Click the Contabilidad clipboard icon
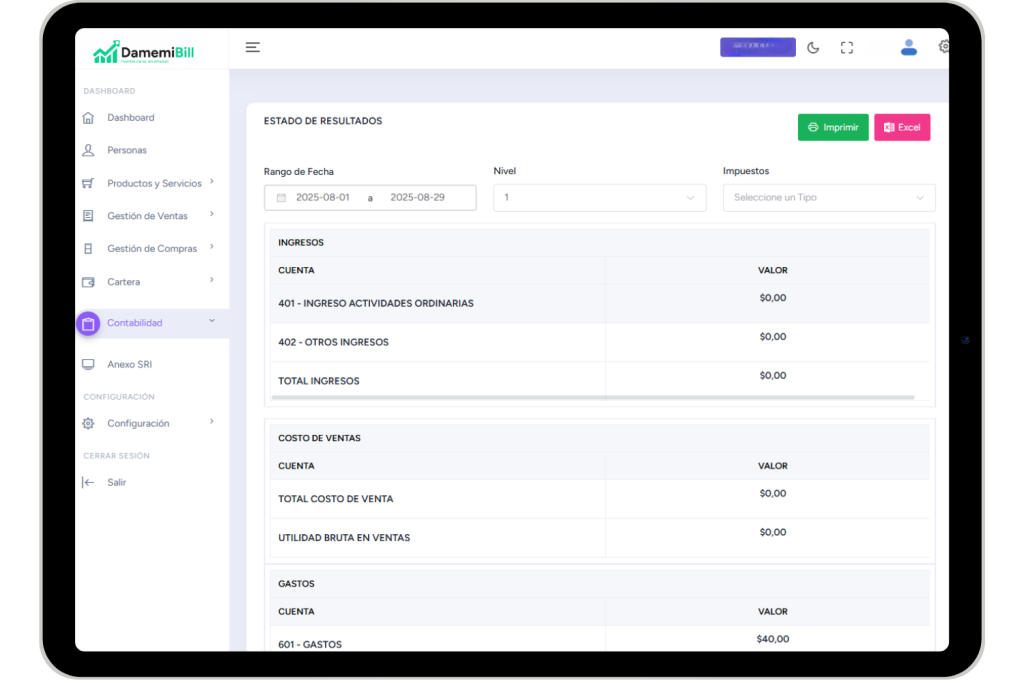 coord(88,323)
